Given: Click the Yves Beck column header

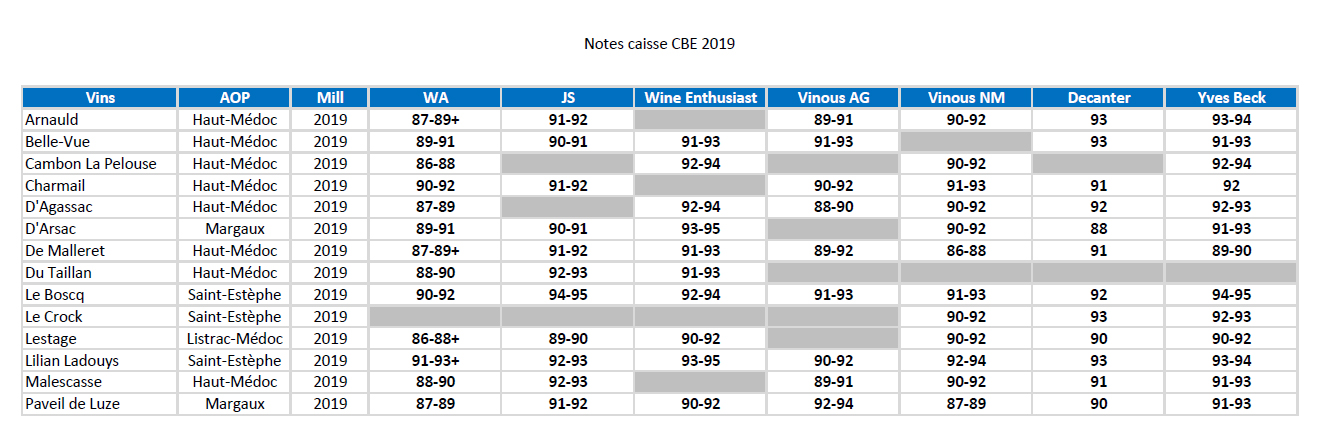Looking at the screenshot, I should pos(1231,98).
